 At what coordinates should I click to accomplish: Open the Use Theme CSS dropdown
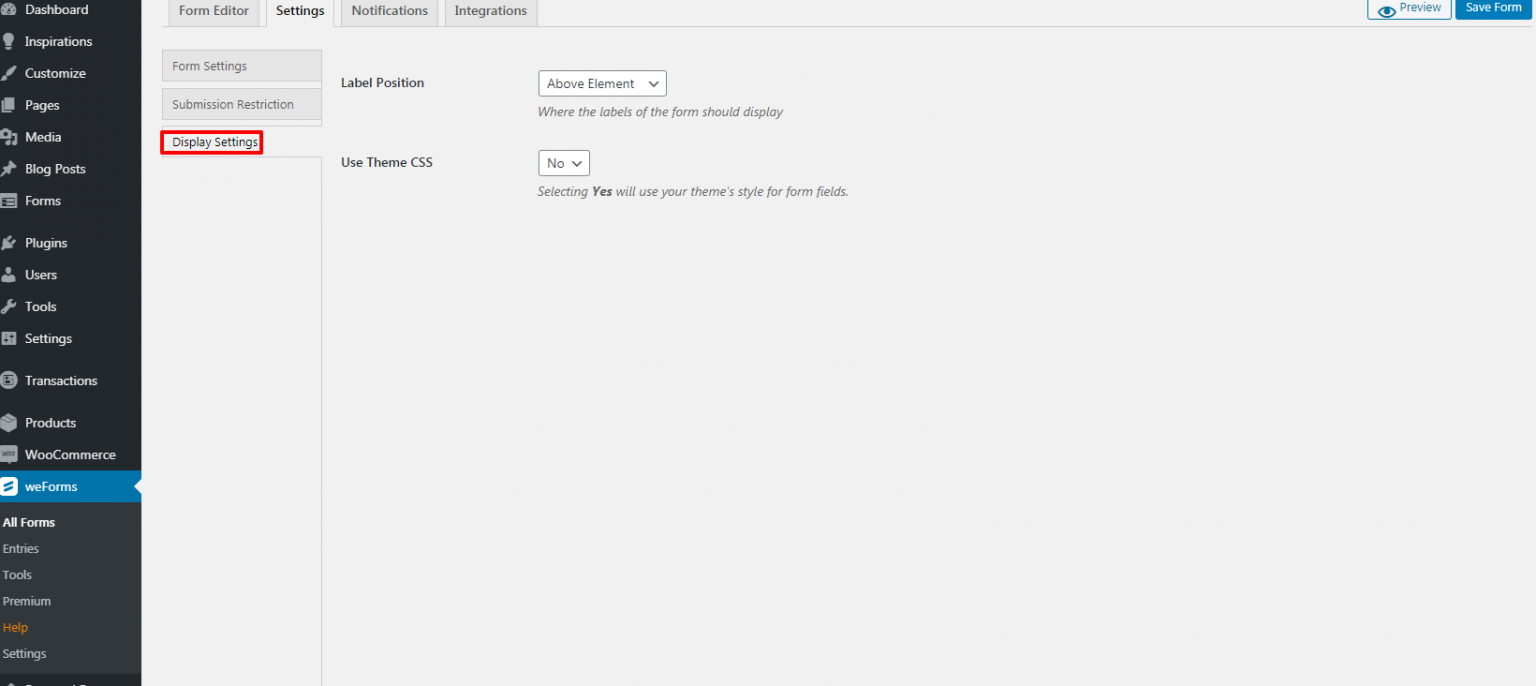pos(563,162)
